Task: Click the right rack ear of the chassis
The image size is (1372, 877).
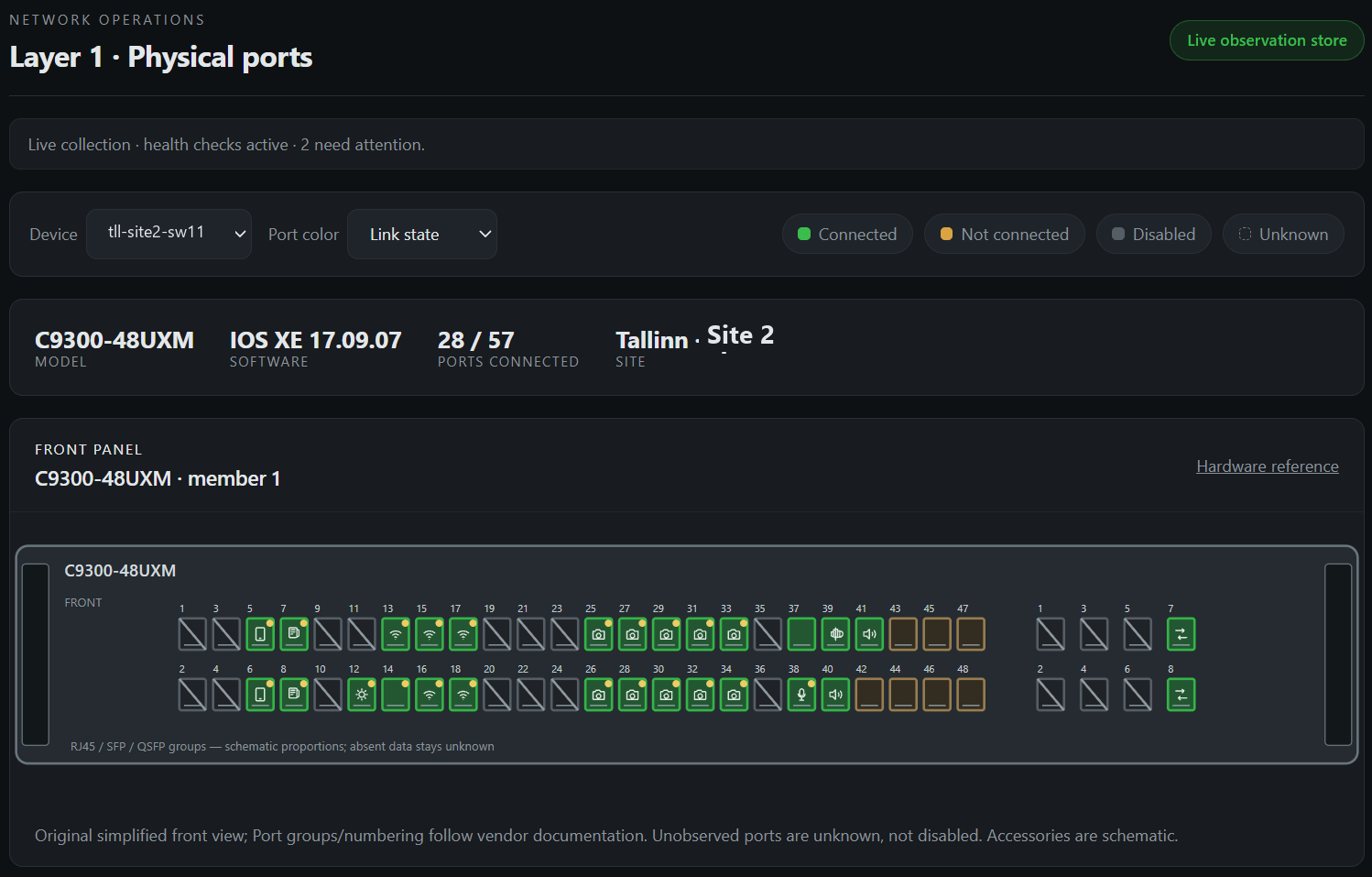Action: coord(1338,654)
